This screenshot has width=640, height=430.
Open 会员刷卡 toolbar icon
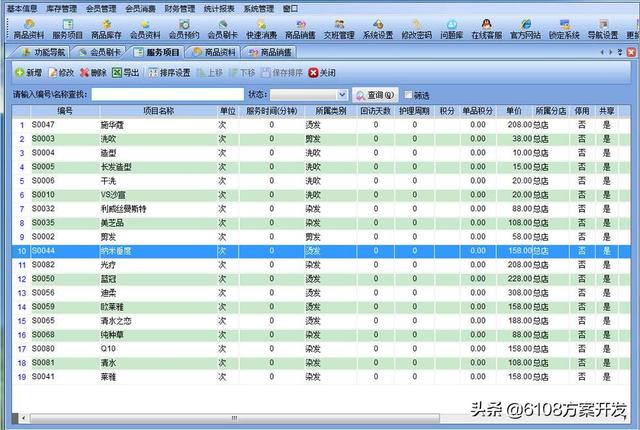coord(222,29)
